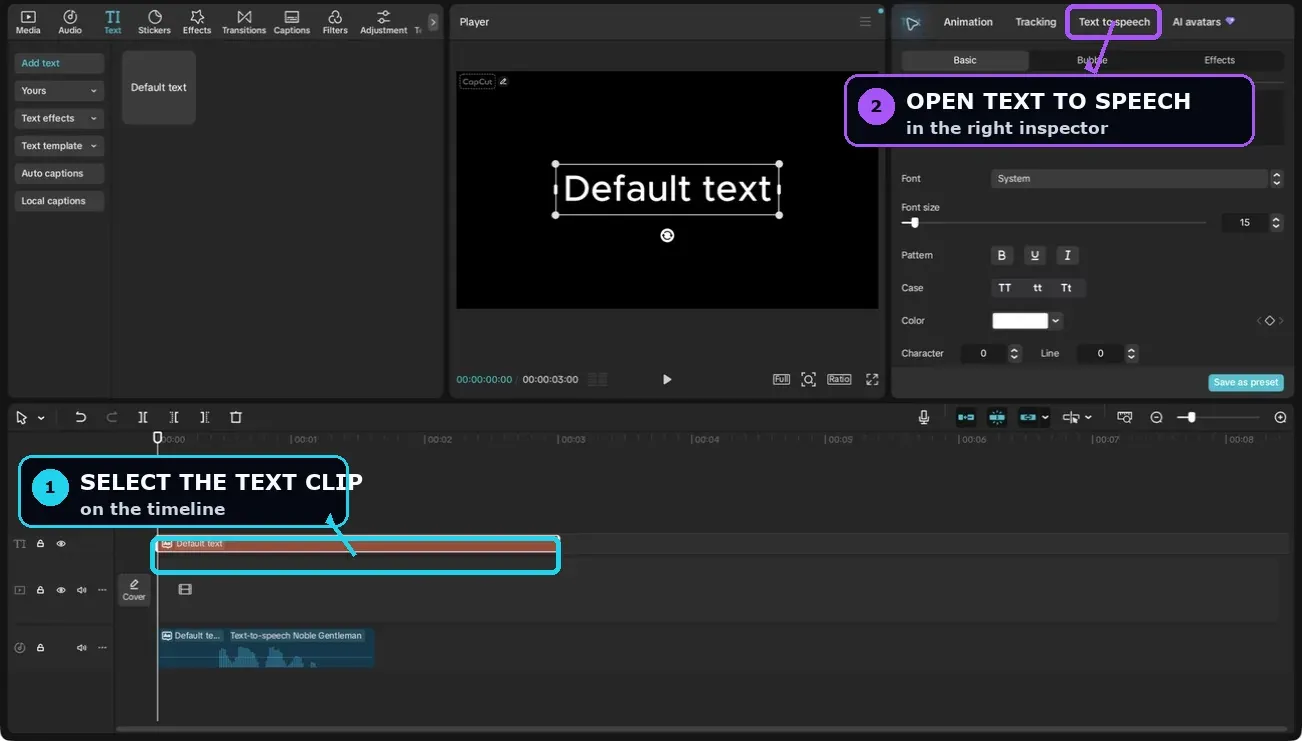Screen dimensions: 1302x741
Task: Switch to the Tracking tab
Action: click(1035, 22)
